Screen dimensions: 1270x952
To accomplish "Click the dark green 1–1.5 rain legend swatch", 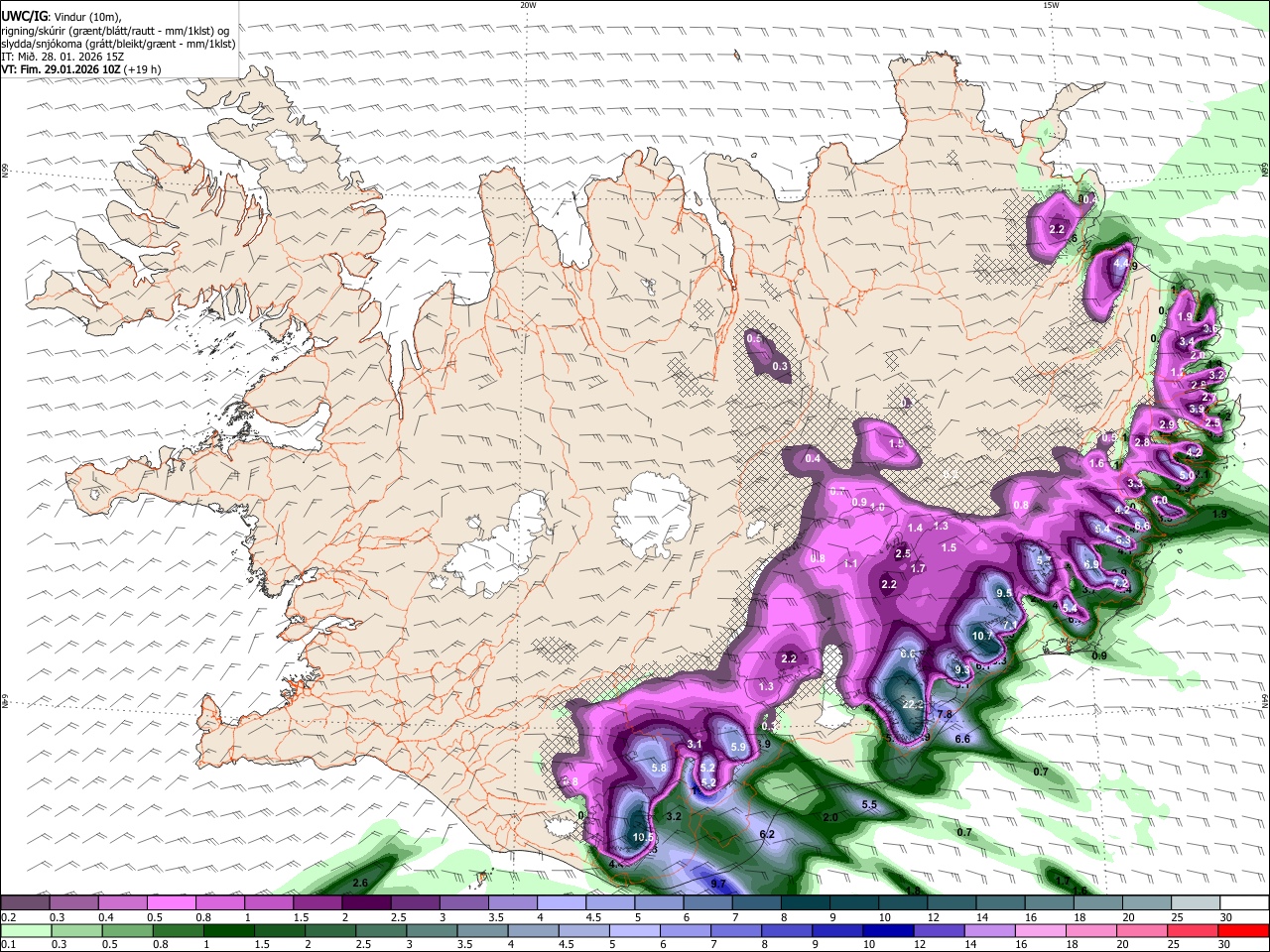I will pyautogui.click(x=229, y=931).
